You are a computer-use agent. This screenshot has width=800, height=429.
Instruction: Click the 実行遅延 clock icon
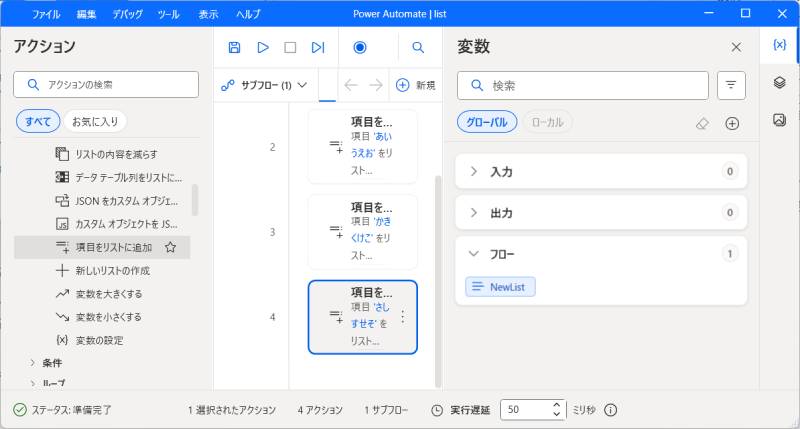pos(437,410)
